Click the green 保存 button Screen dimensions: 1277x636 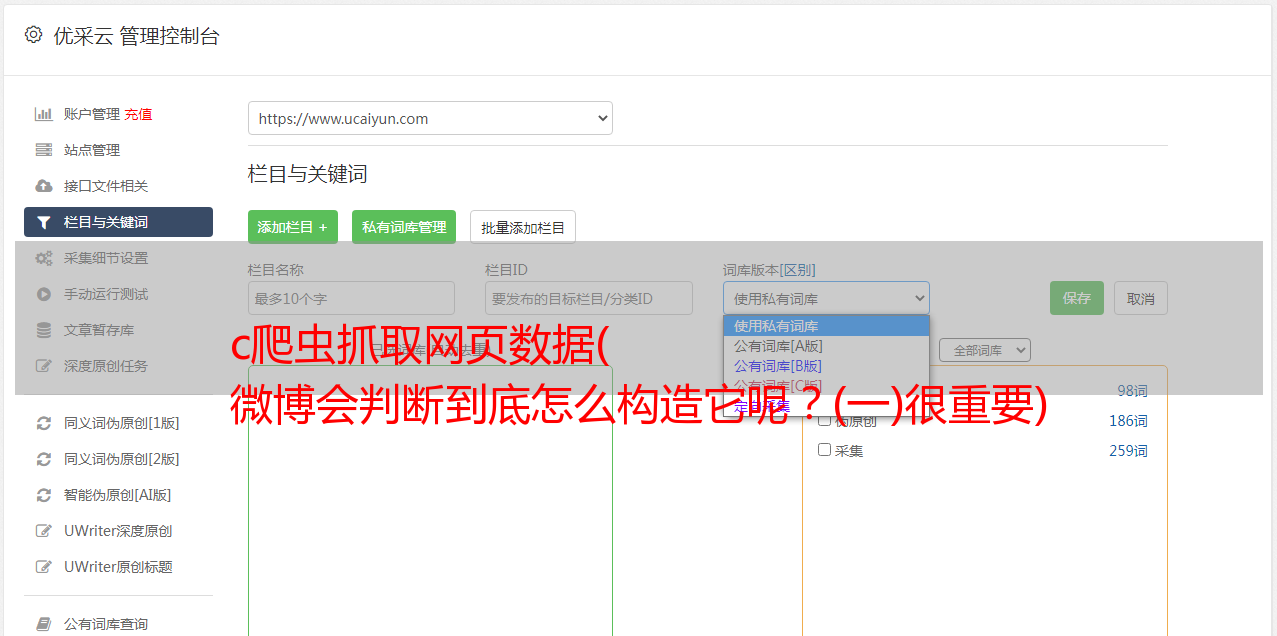pos(1077,298)
